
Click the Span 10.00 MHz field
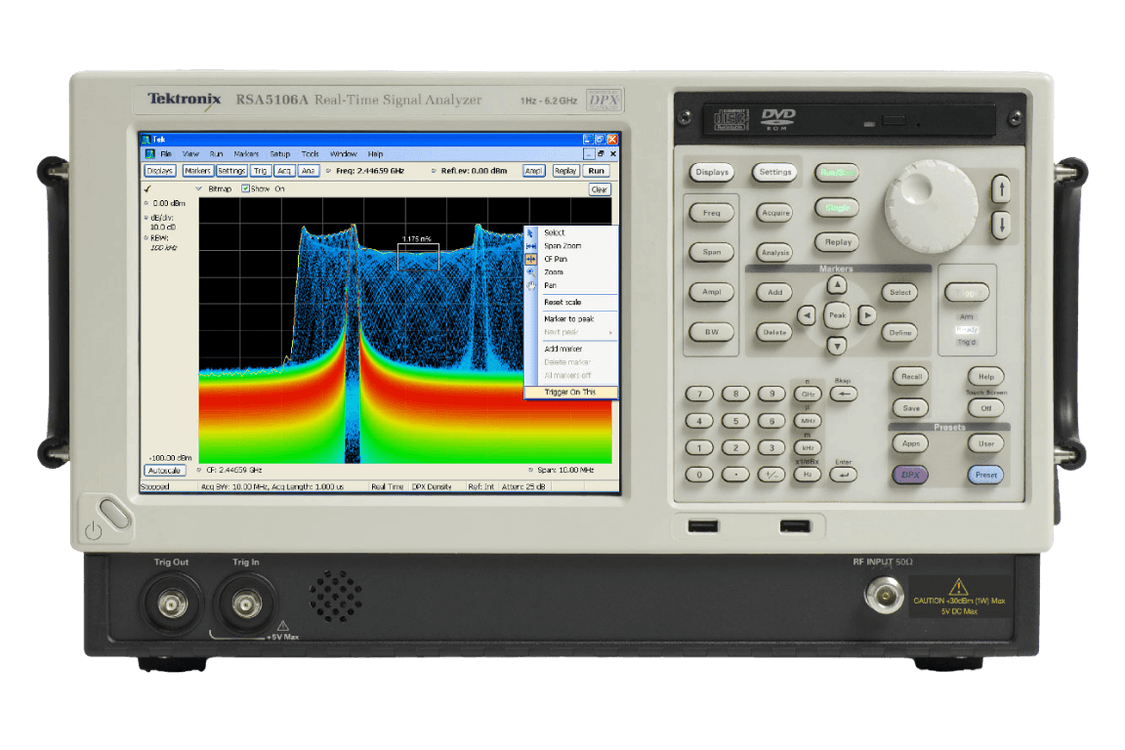click(x=565, y=470)
